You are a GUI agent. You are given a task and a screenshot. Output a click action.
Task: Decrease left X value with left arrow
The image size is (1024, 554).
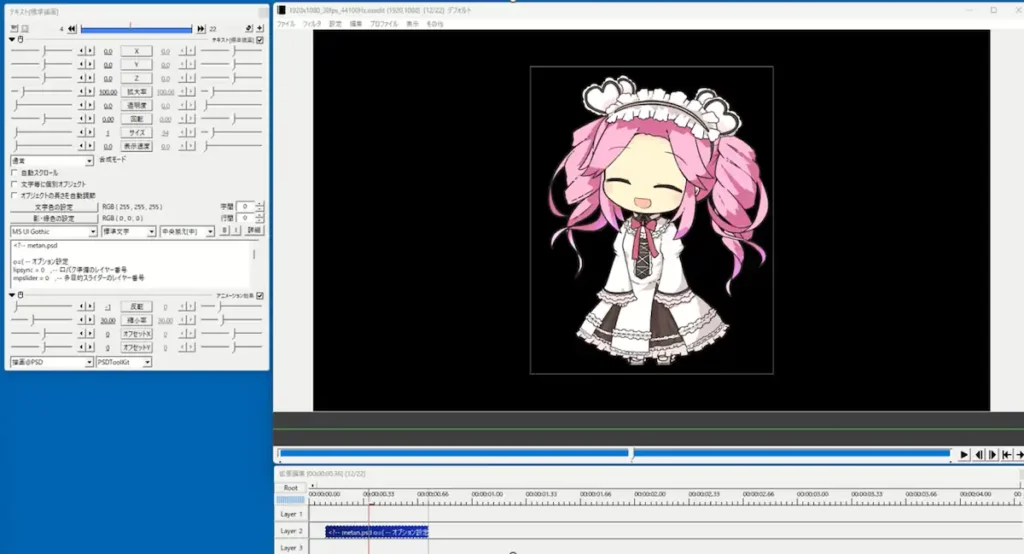pyautogui.click(x=82, y=51)
